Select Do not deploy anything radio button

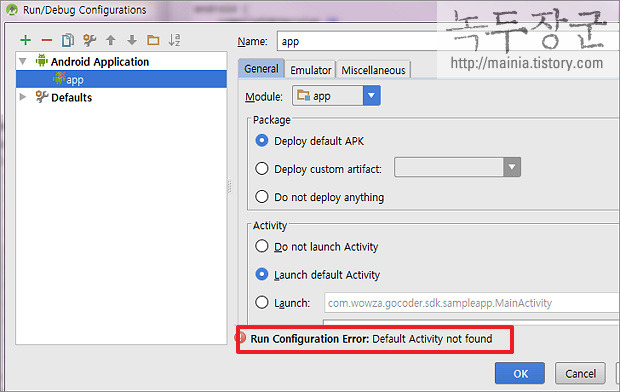[x=262, y=197]
